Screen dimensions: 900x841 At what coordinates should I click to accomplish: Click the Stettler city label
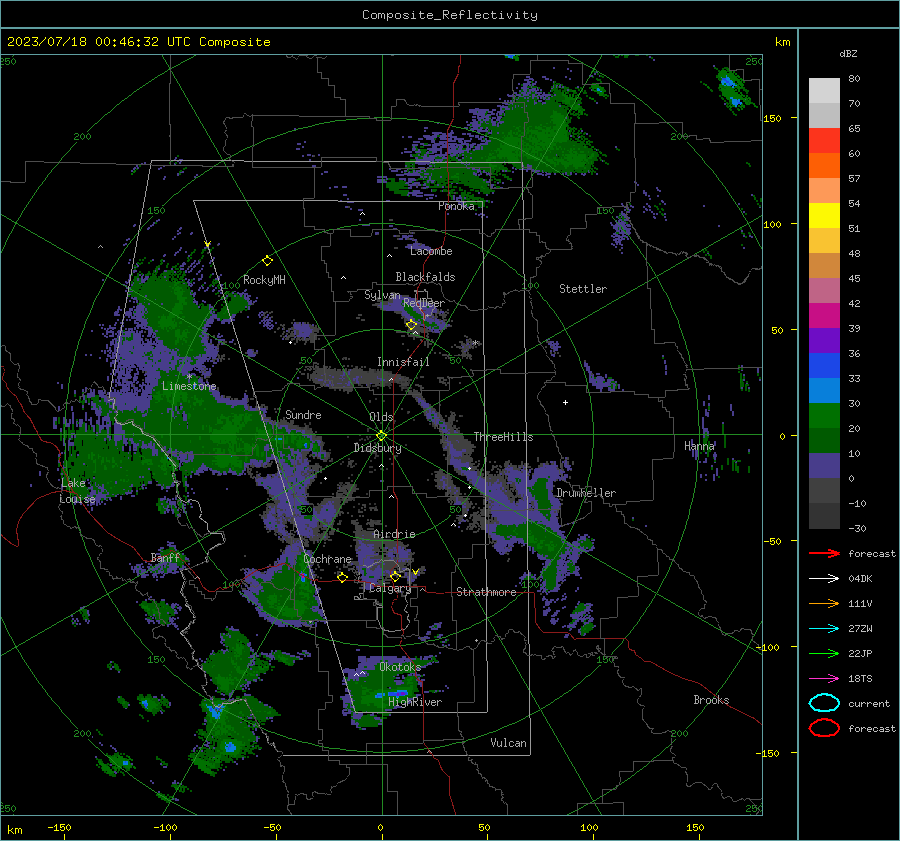[583, 289]
